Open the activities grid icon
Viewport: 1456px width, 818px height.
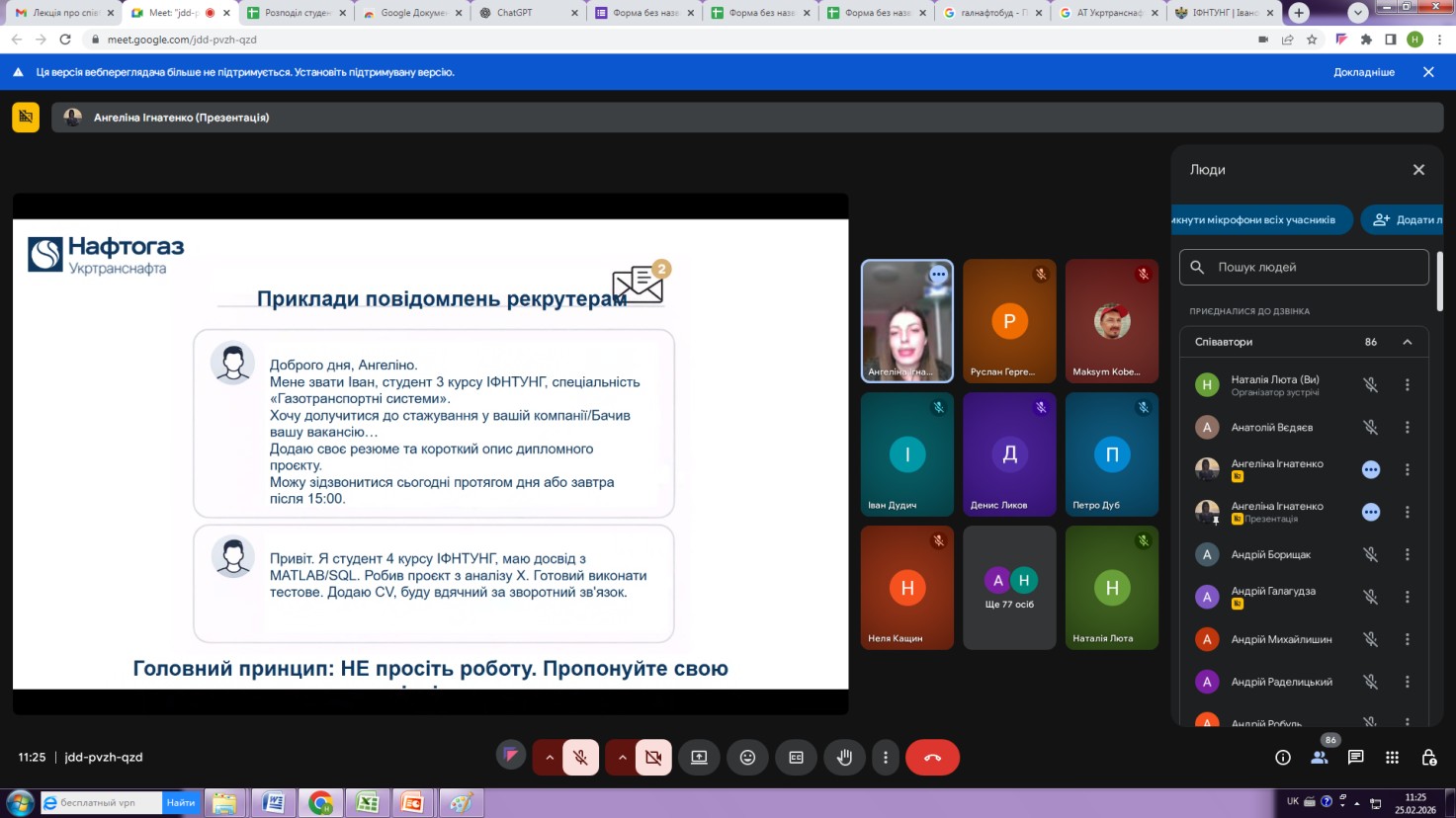point(1393,758)
